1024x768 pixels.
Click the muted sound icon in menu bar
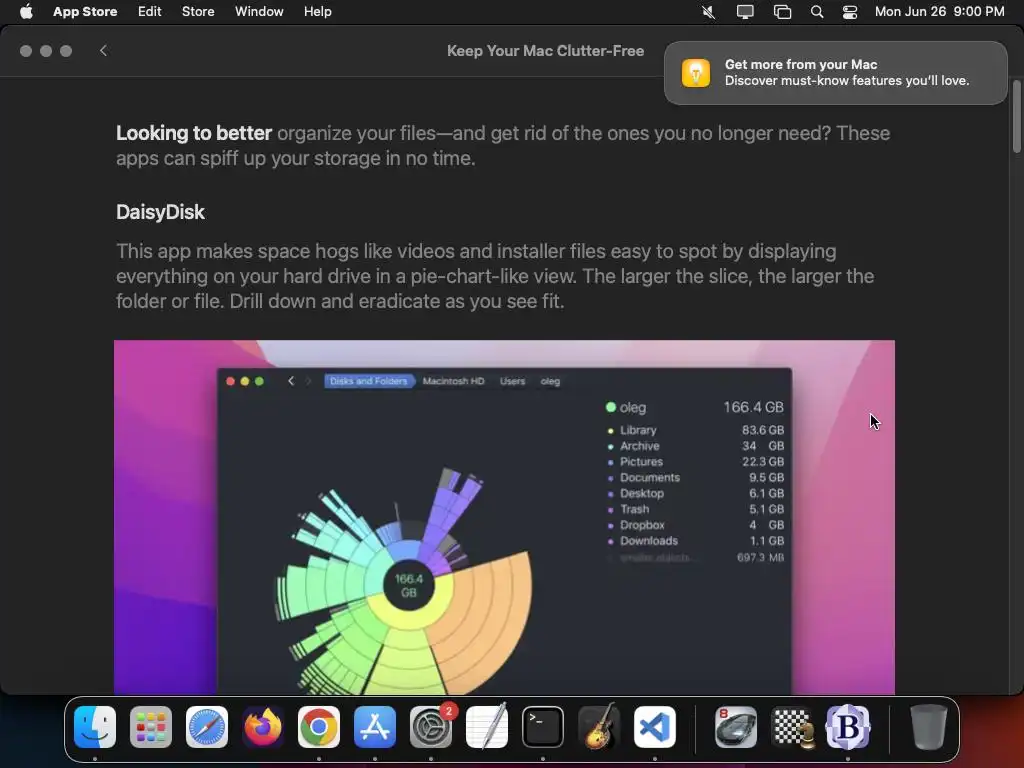(x=709, y=12)
